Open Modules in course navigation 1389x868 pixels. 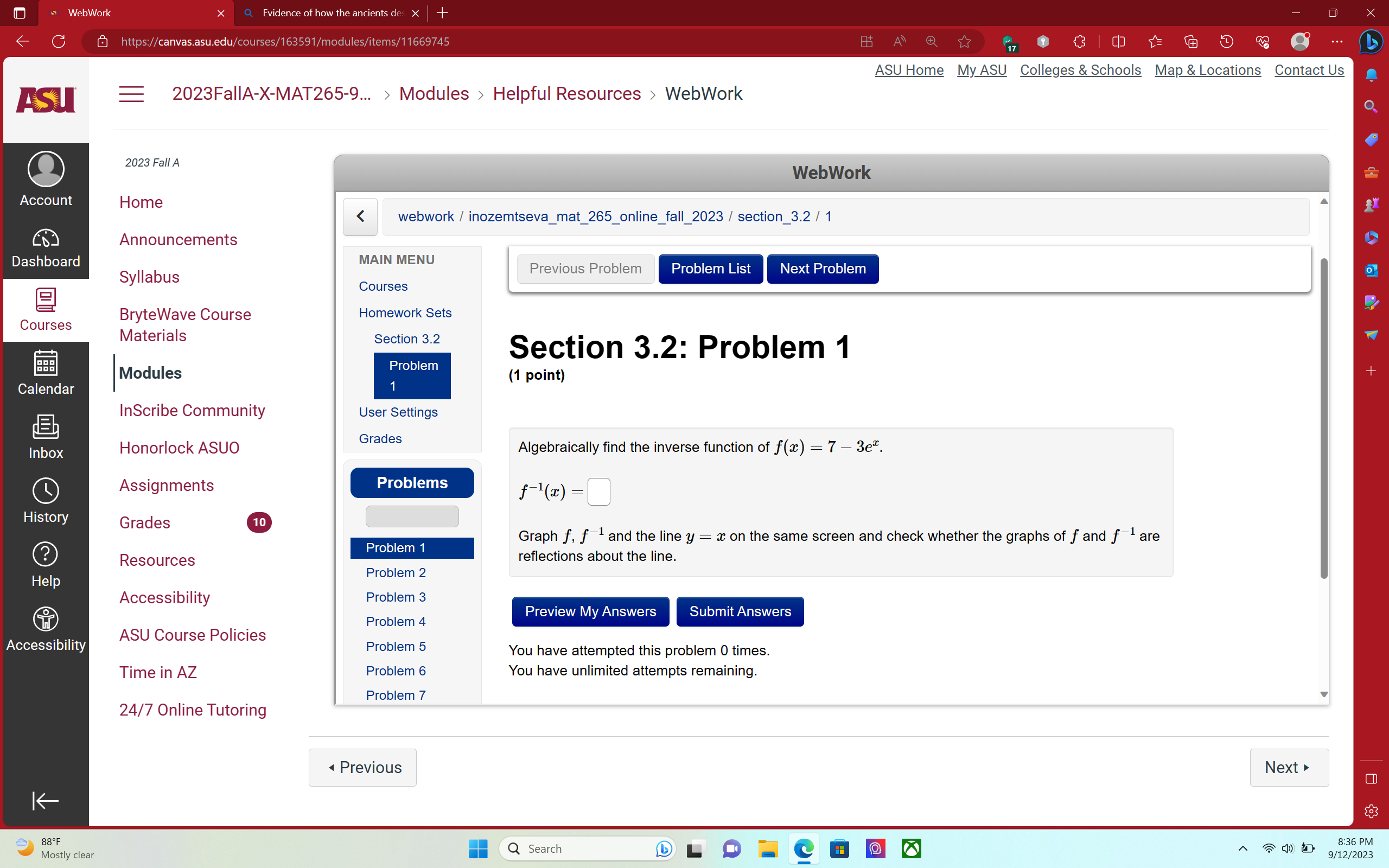pyautogui.click(x=150, y=373)
